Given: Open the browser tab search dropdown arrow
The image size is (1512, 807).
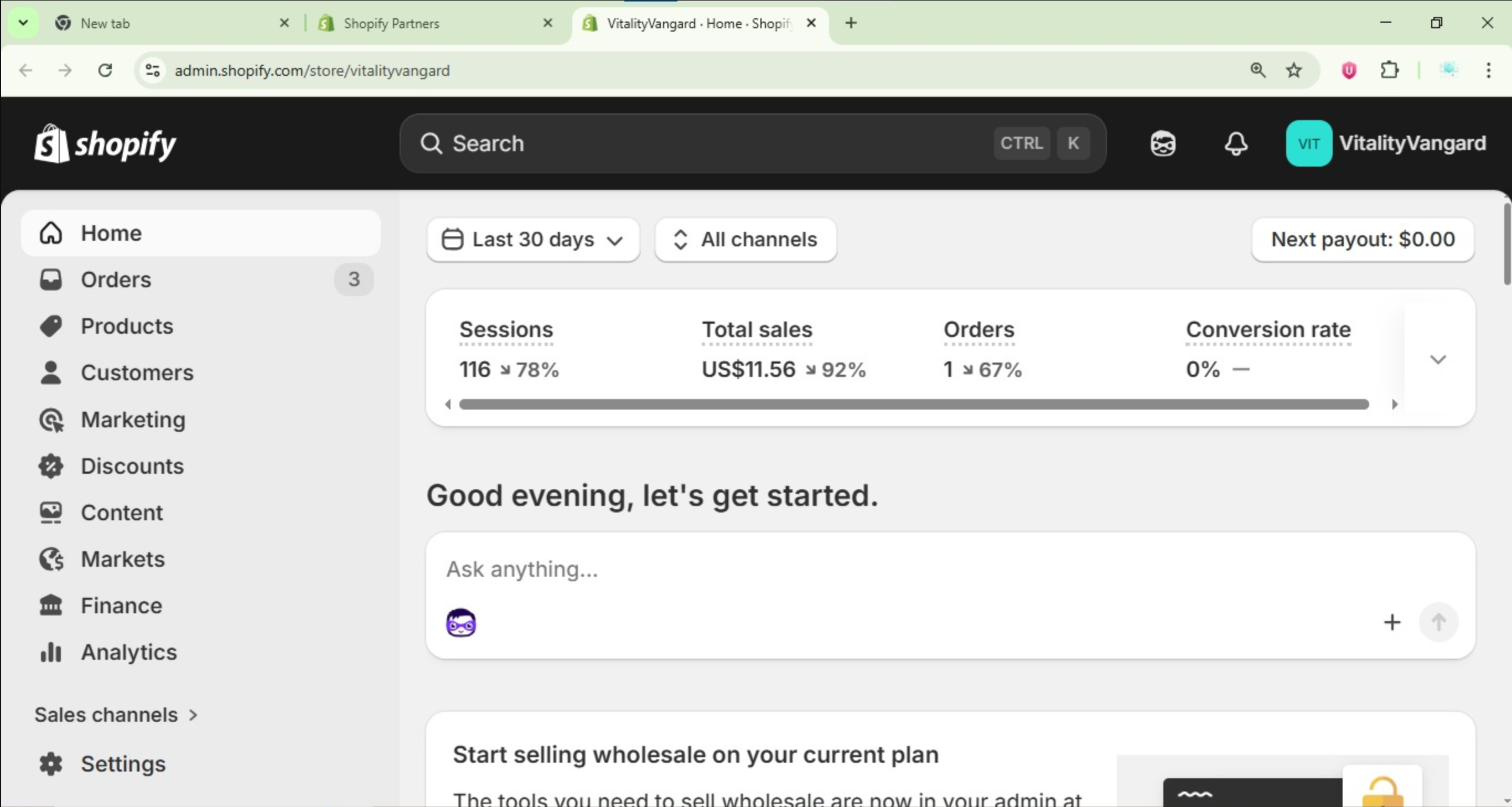Looking at the screenshot, I should [x=23, y=23].
